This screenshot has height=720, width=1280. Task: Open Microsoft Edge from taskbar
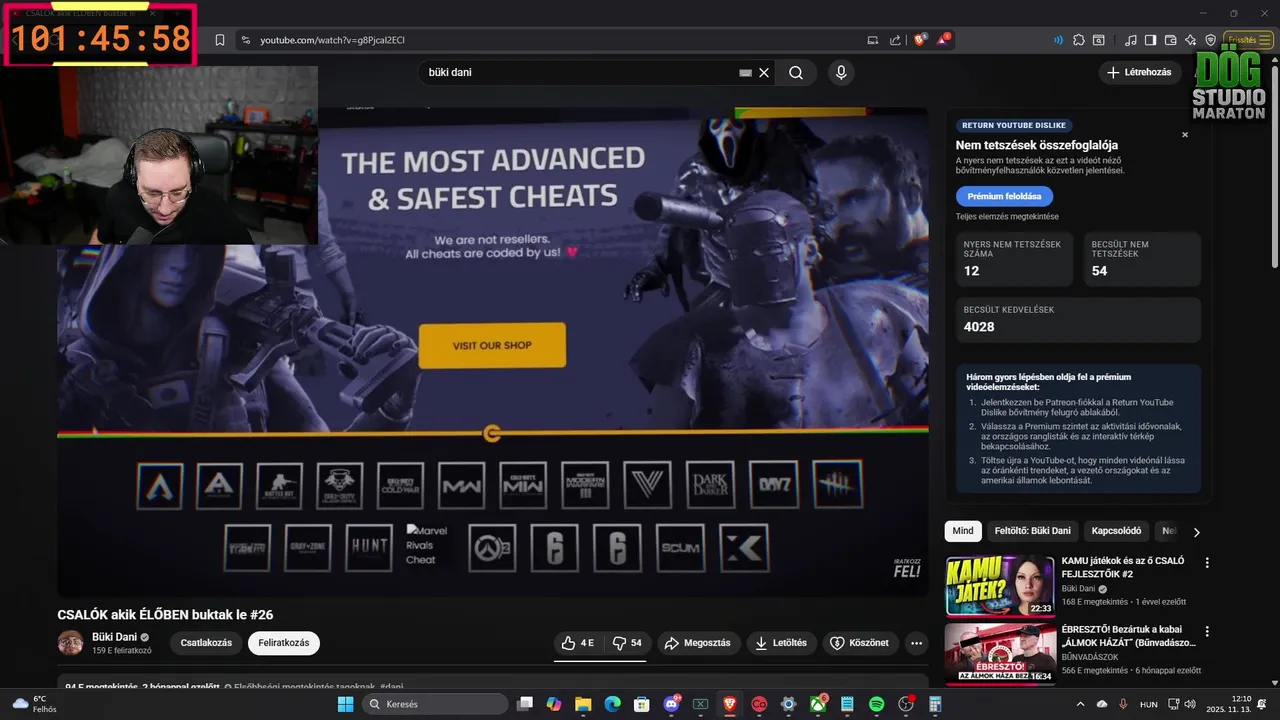point(612,704)
